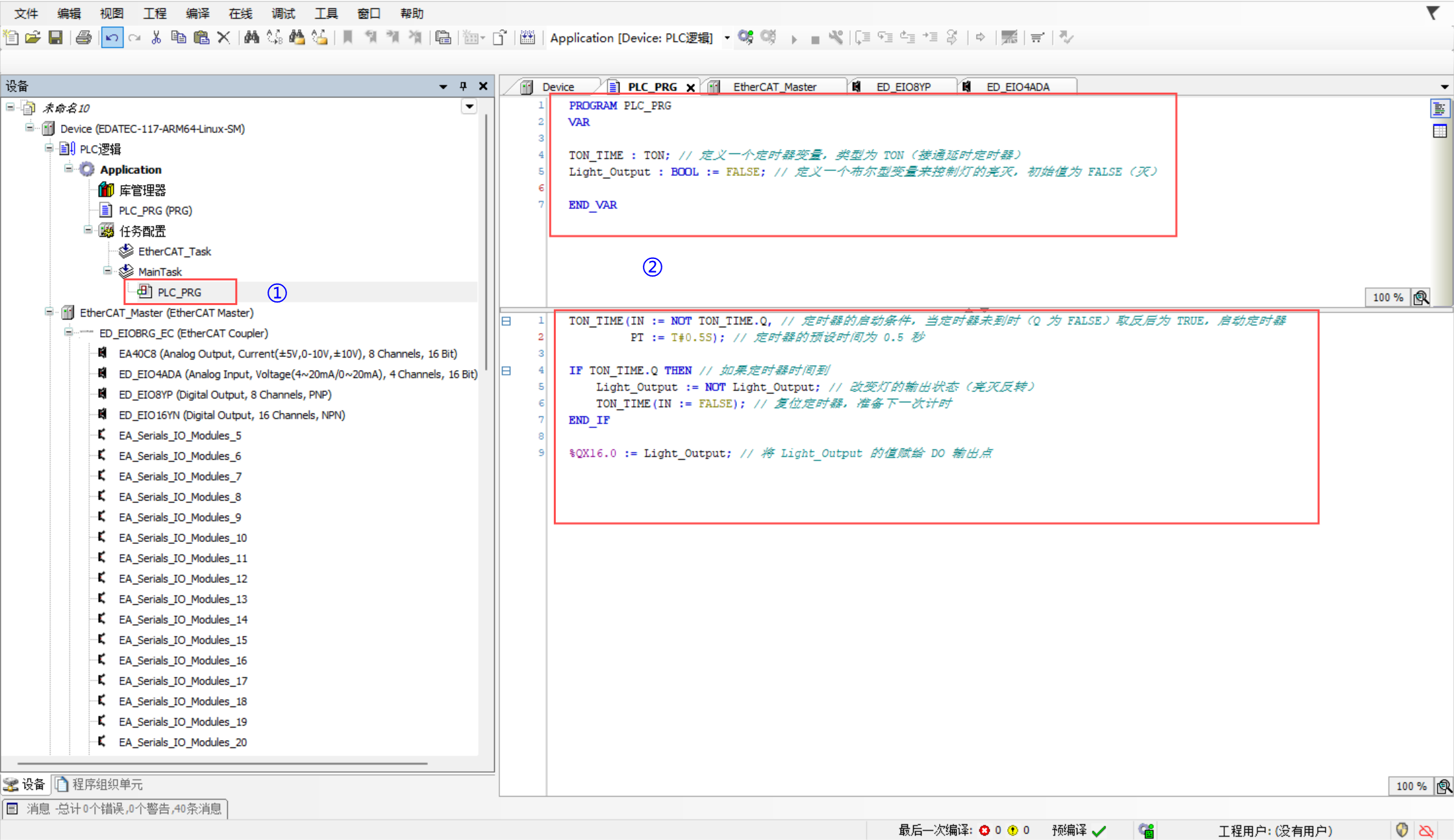The height and width of the screenshot is (840, 1454).
Task: Start the application with the play icon
Action: coord(794,39)
